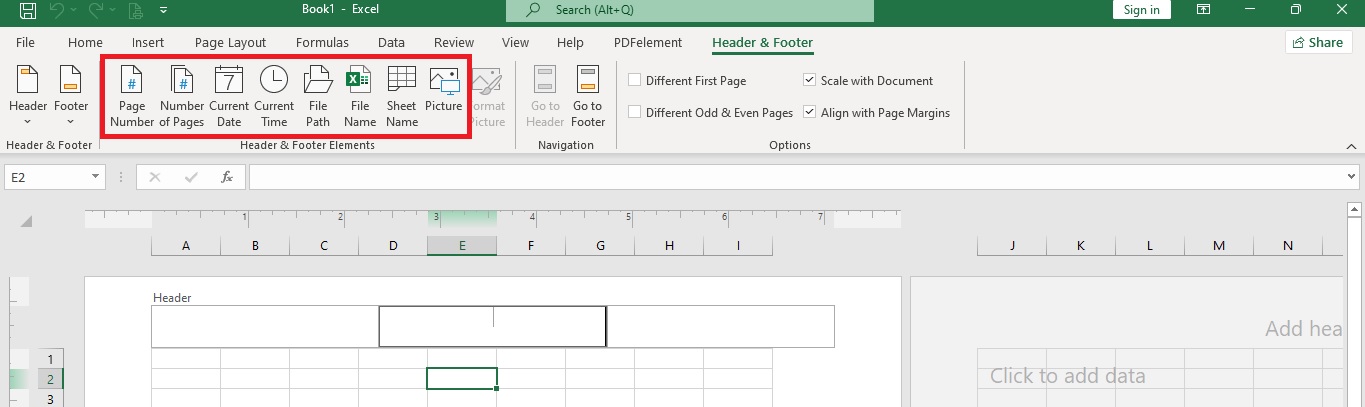This screenshot has width=1365, height=407.
Task: Insert Sheet Name element
Action: [x=402, y=96]
